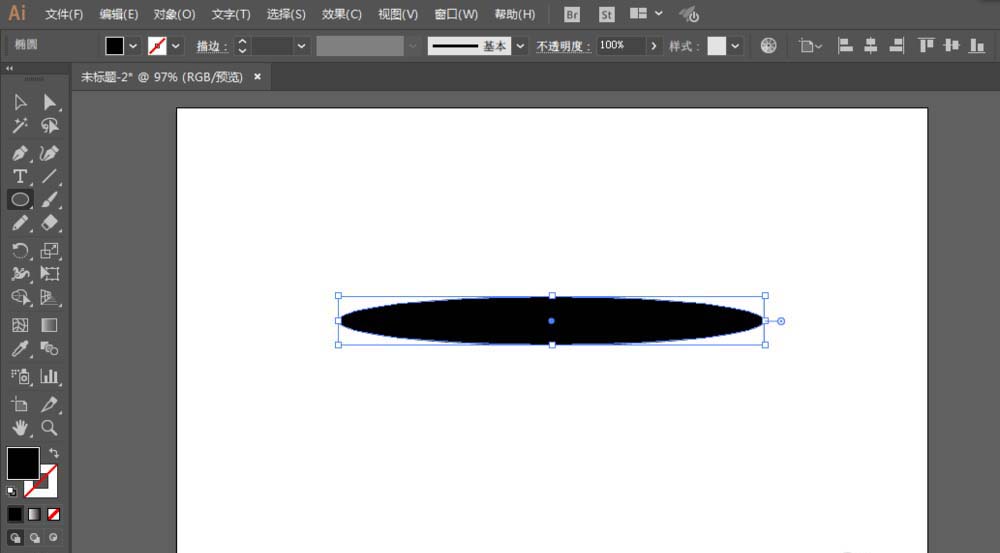Choose the Column Graph tool
Viewport: 1000px width, 553px height.
coord(49,376)
